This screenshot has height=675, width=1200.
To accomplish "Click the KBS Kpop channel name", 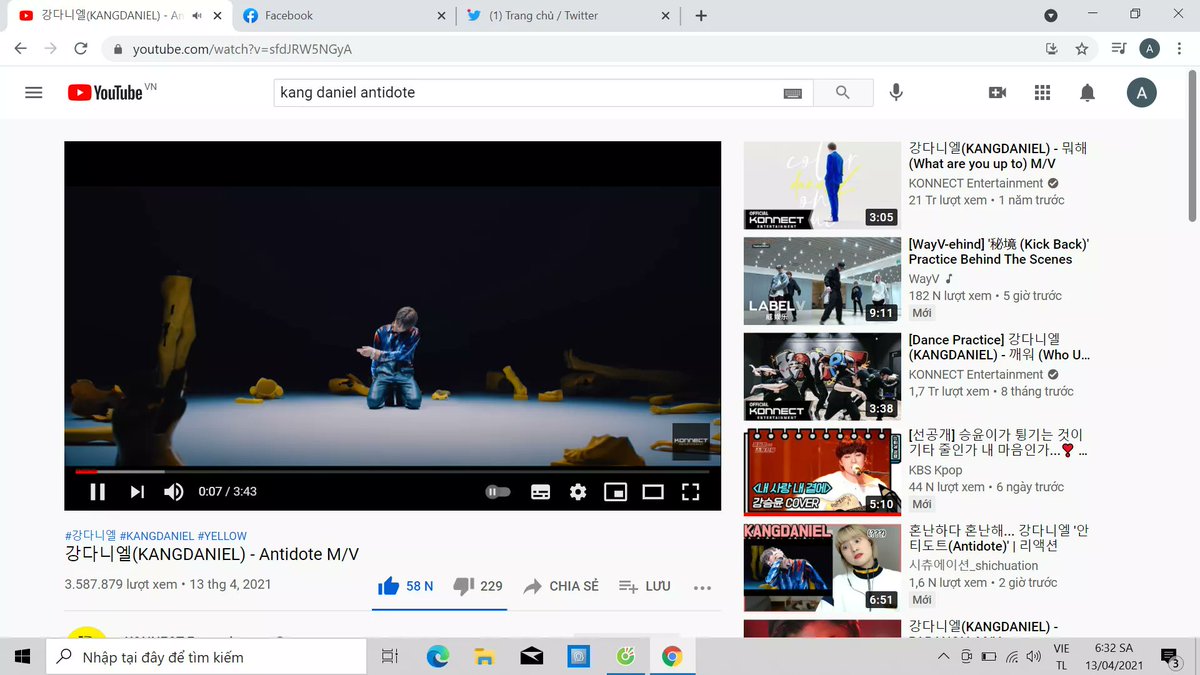I will 936,470.
